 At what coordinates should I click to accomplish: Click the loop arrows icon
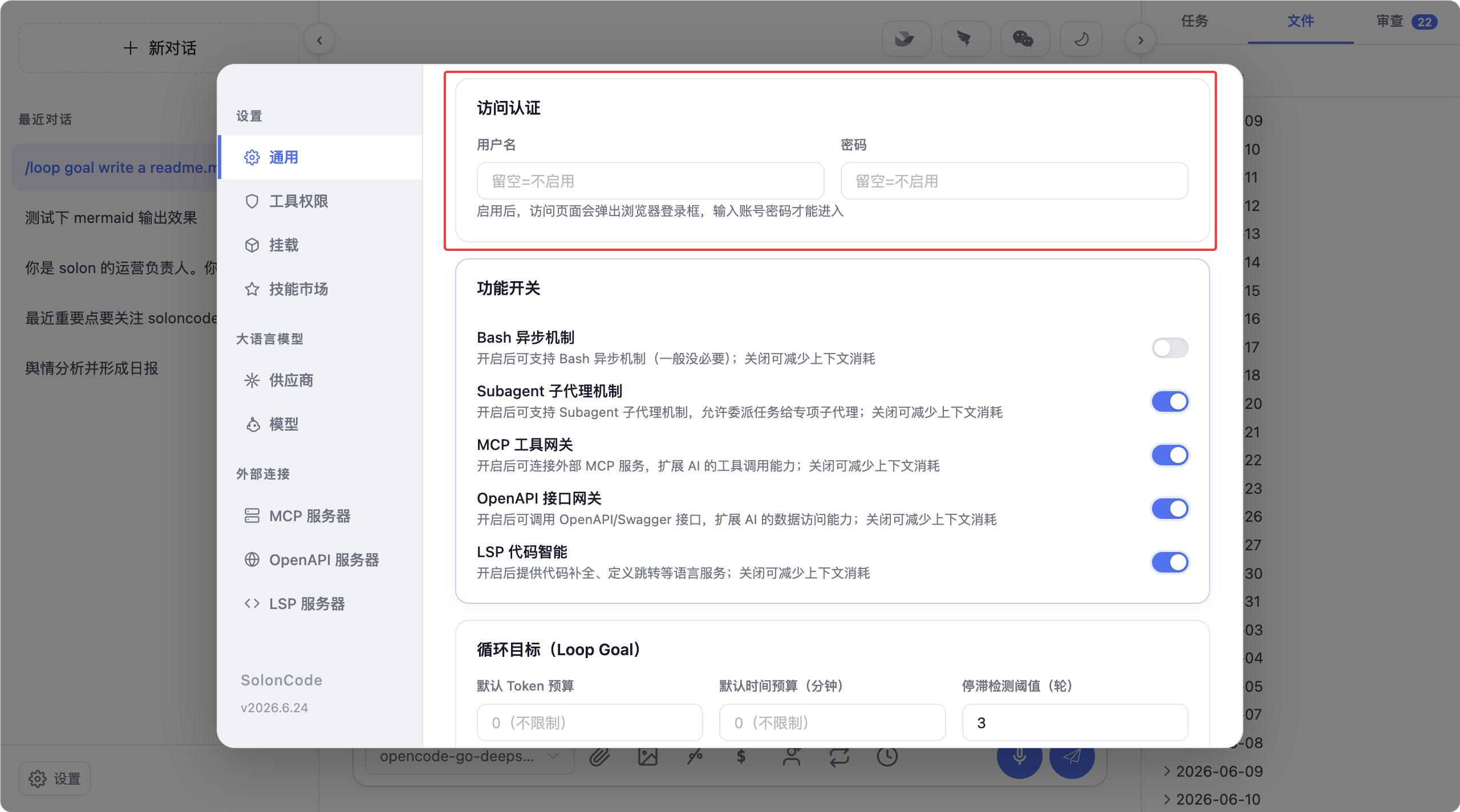[x=839, y=757]
